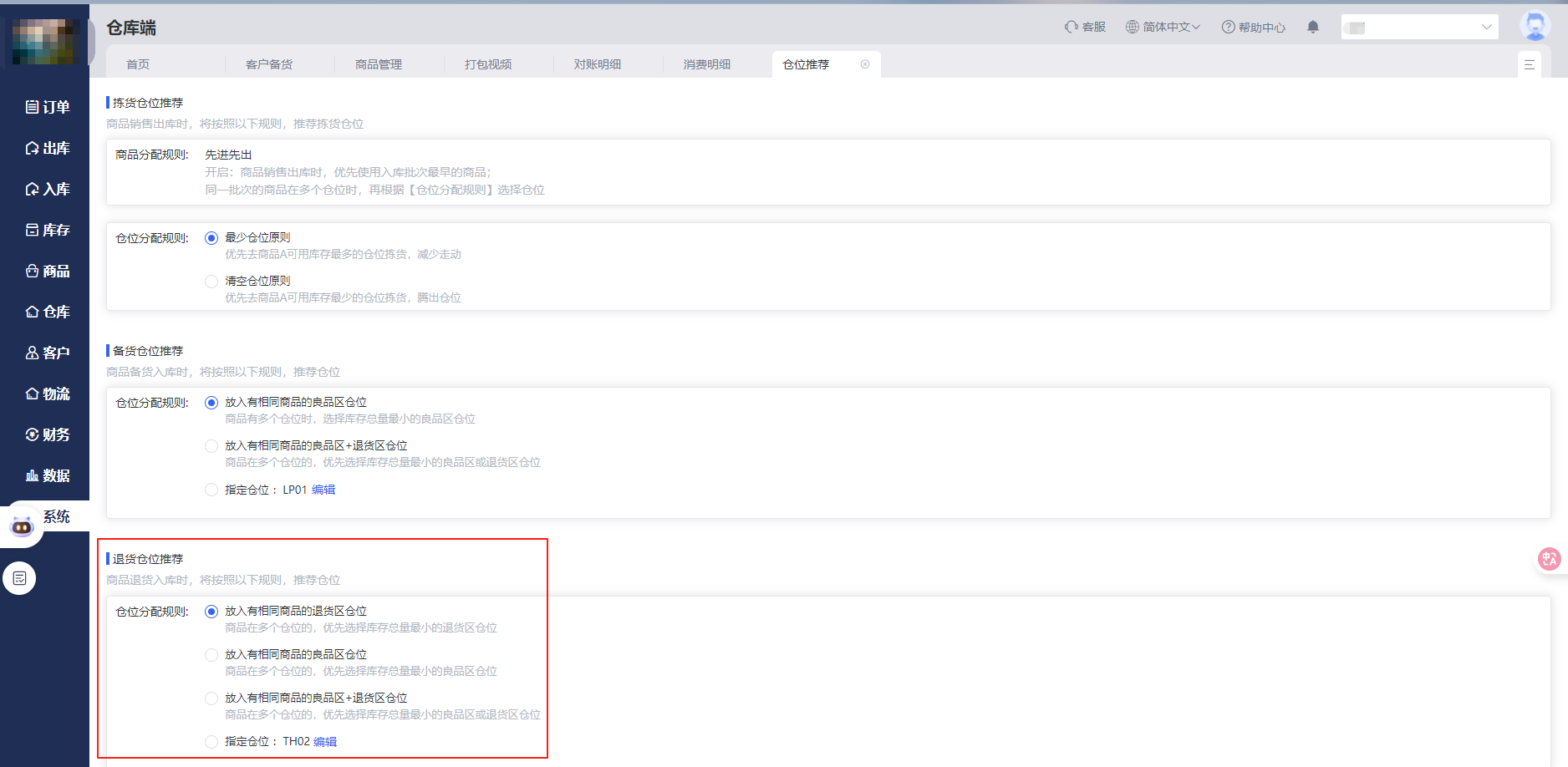
Task: Switch to the 对账明细 tab
Action: coord(597,64)
